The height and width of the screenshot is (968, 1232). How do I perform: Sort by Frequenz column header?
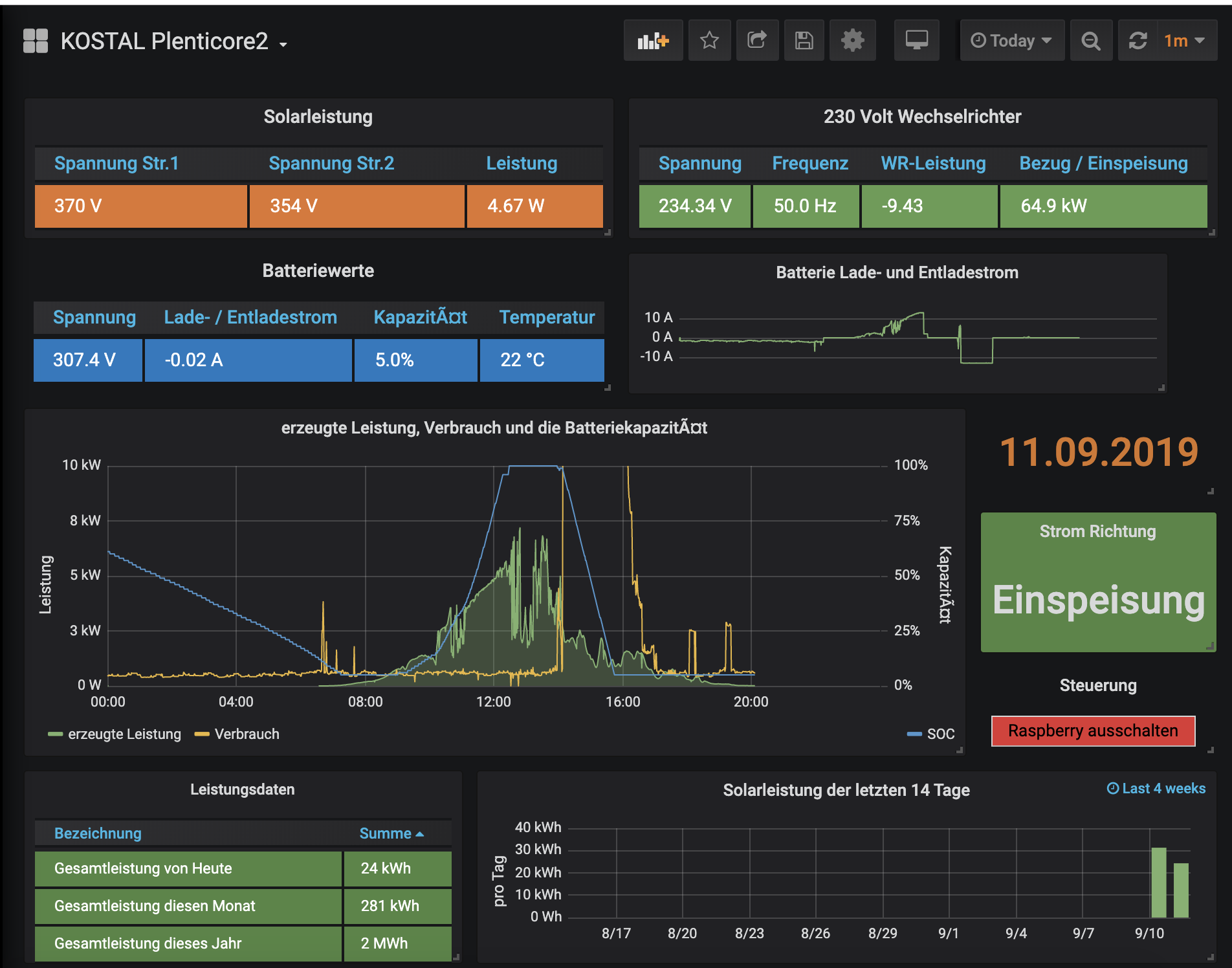[809, 163]
